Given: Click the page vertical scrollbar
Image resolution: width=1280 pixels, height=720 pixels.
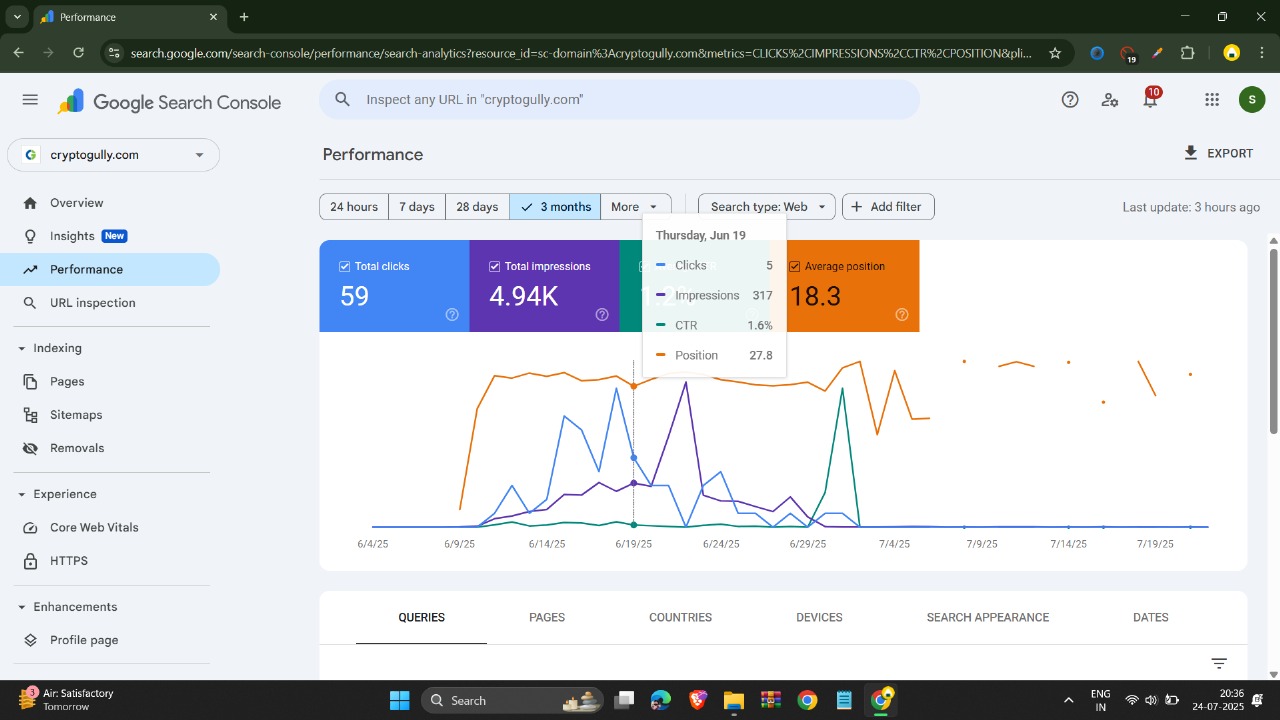Looking at the screenshot, I should [x=1273, y=340].
